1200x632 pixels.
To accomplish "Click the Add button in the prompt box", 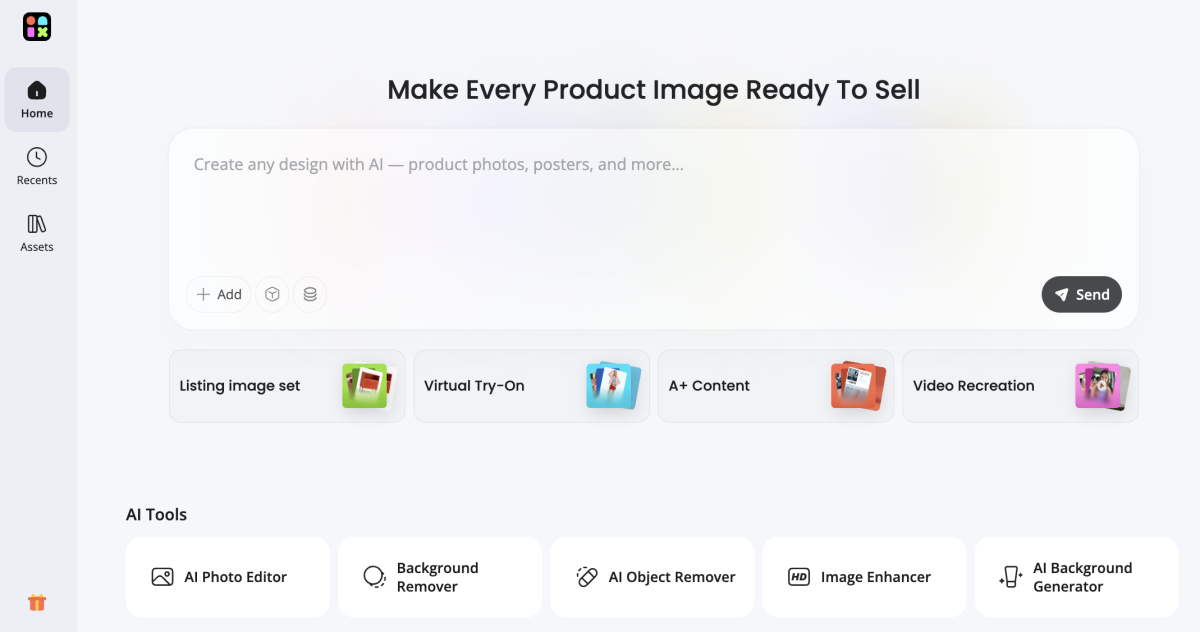I will (217, 294).
